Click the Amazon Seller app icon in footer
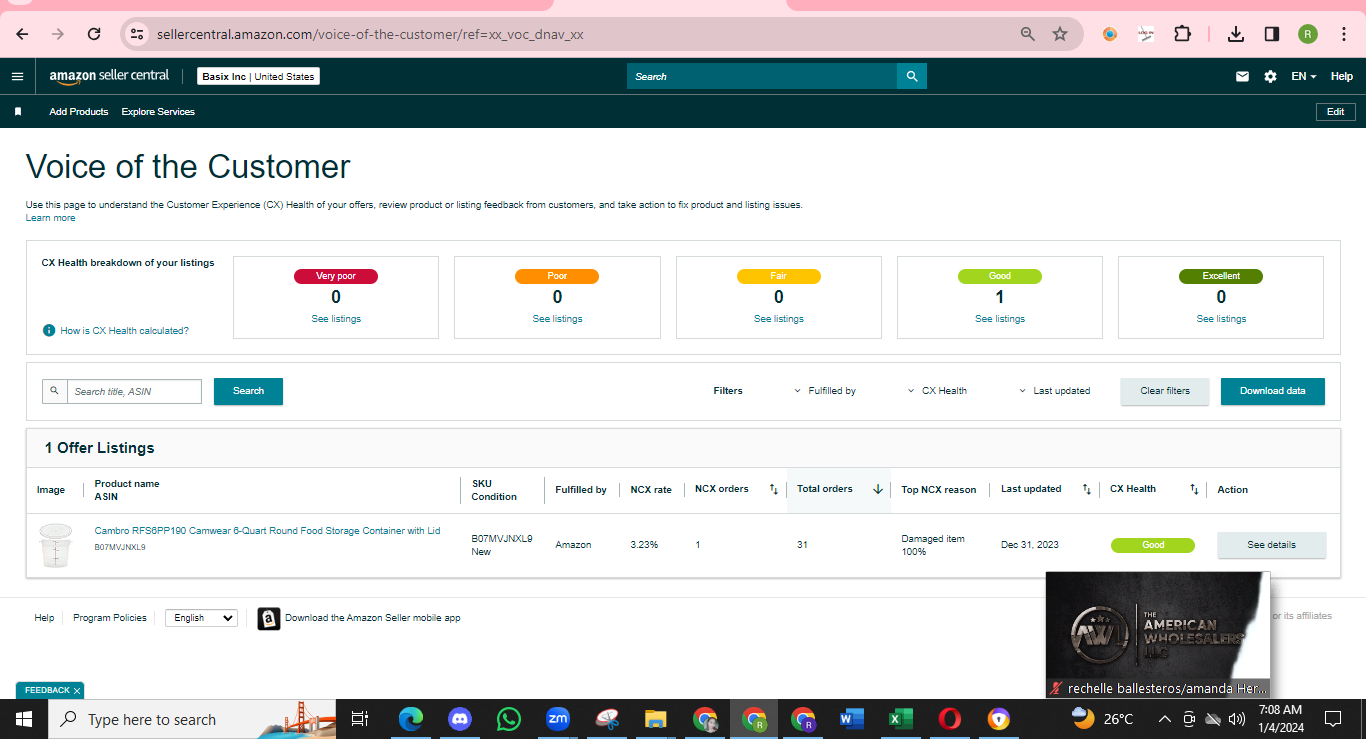1366x739 pixels. coord(268,619)
